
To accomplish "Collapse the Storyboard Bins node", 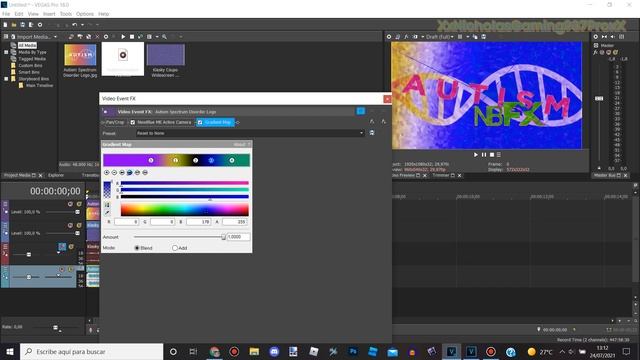I will tap(6, 79).
